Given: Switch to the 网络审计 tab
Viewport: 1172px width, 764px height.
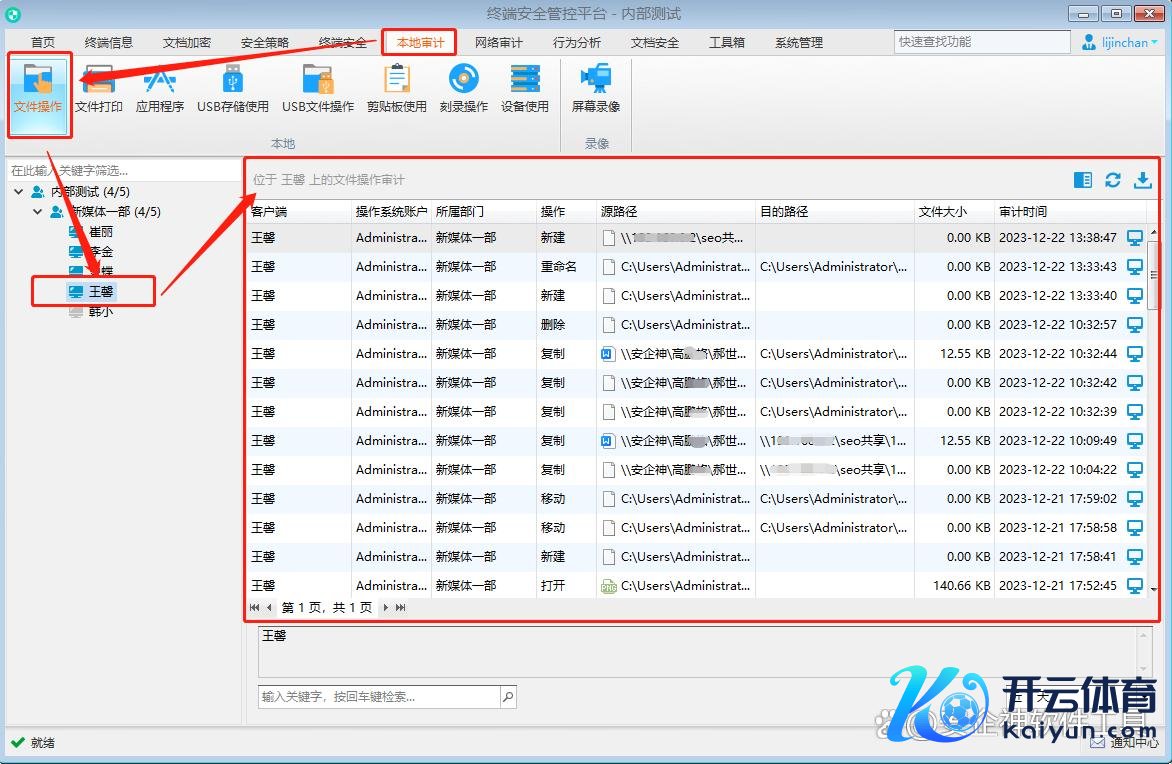Looking at the screenshot, I should 498,43.
